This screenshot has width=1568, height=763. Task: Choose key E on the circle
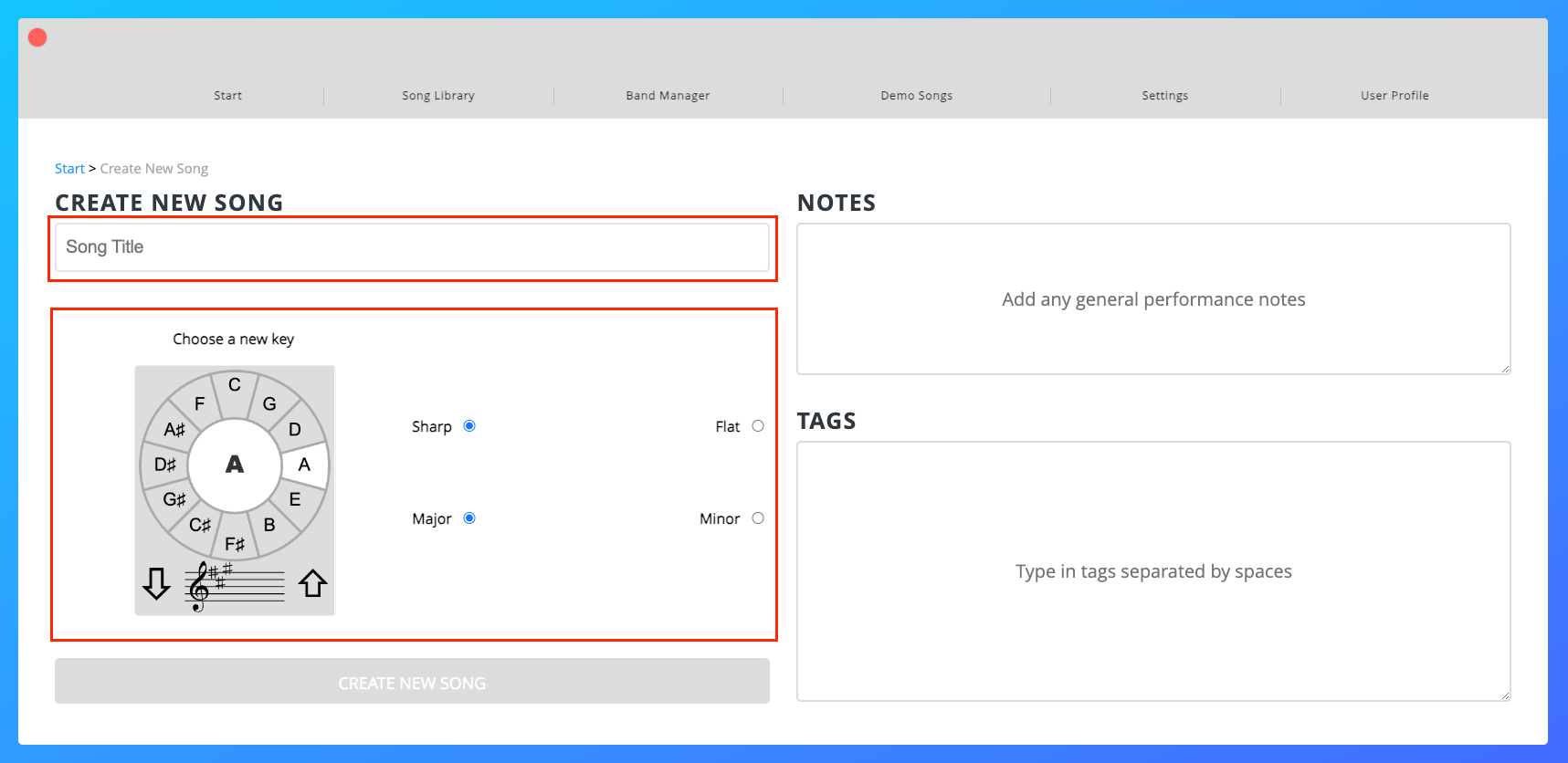coord(295,499)
